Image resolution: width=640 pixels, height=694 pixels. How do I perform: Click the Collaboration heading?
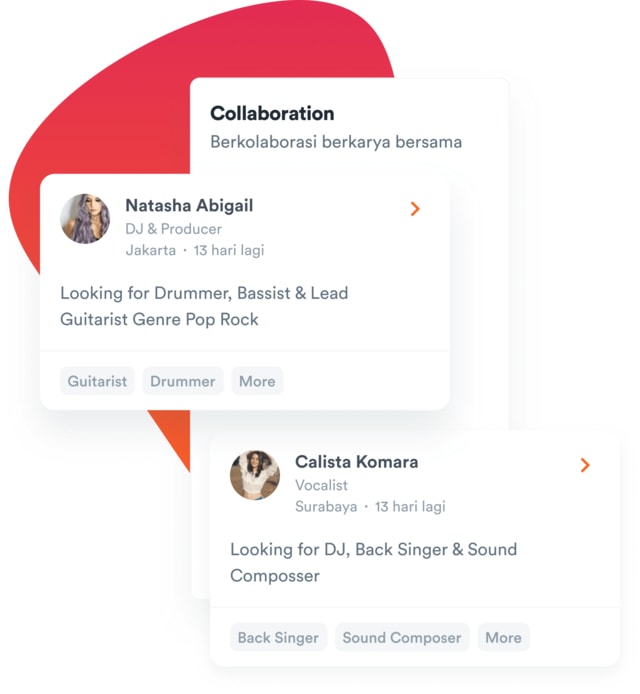tap(272, 113)
